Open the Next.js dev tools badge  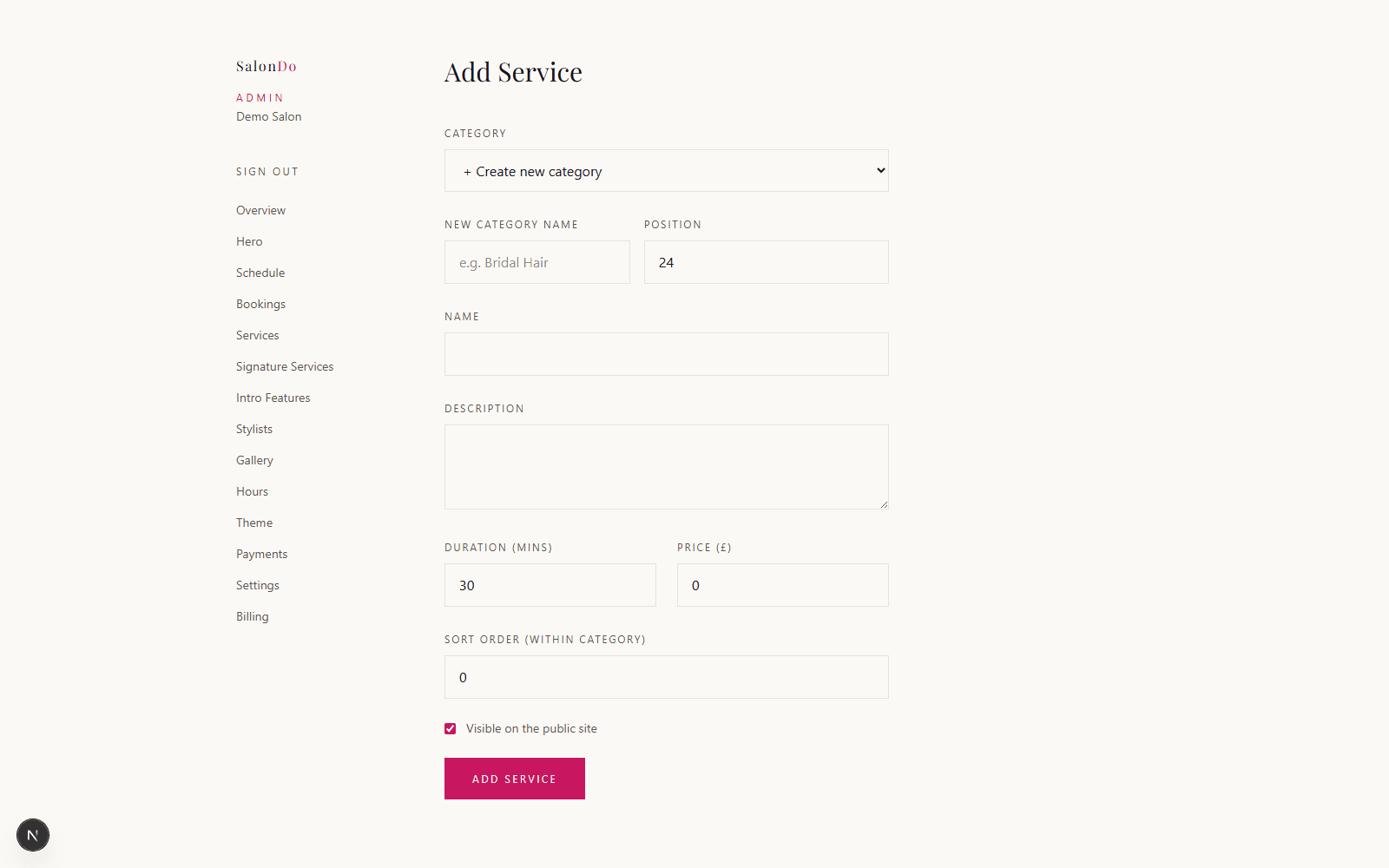[x=33, y=835]
